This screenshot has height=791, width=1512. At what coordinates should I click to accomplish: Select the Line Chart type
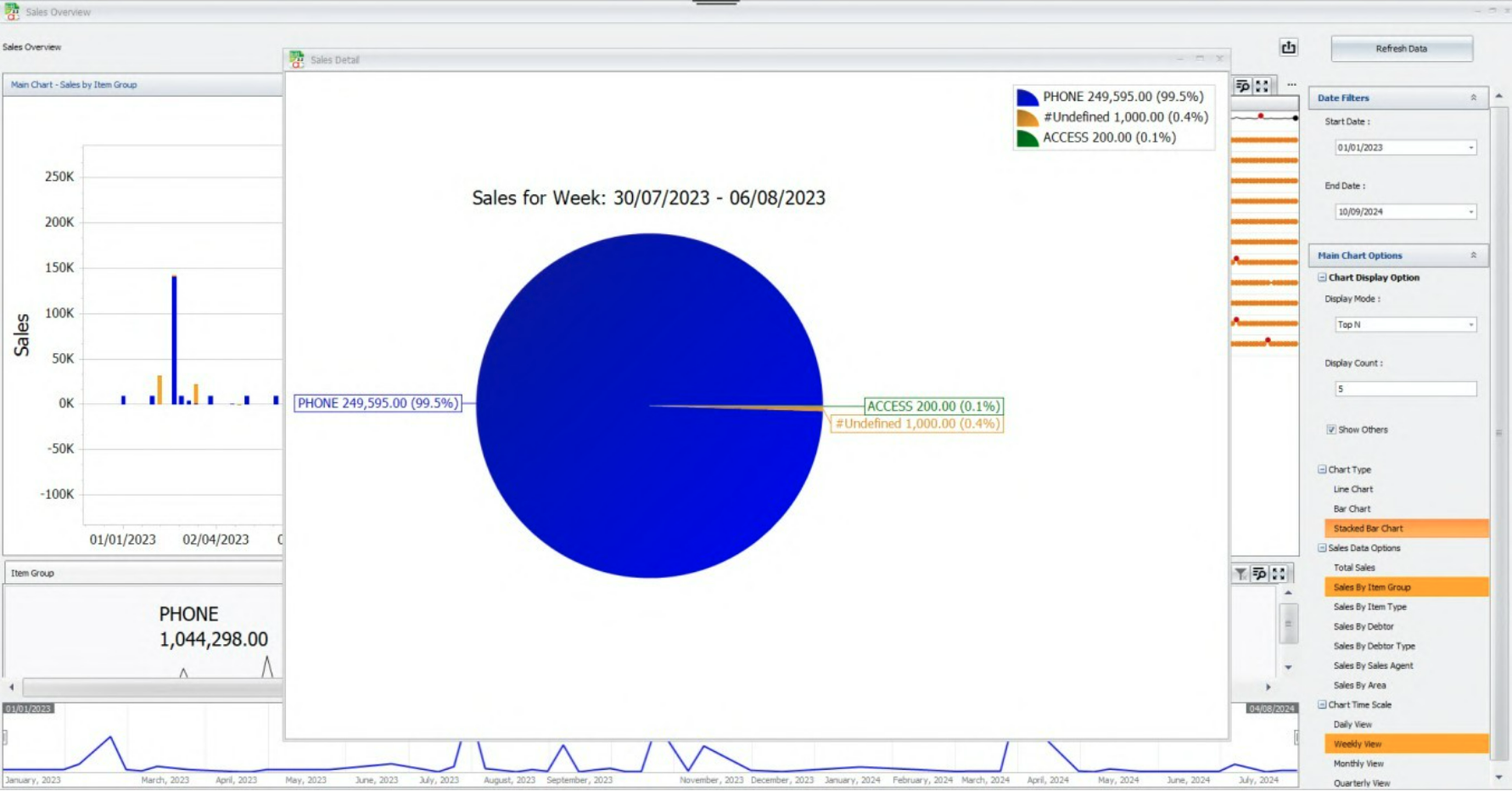point(1352,490)
